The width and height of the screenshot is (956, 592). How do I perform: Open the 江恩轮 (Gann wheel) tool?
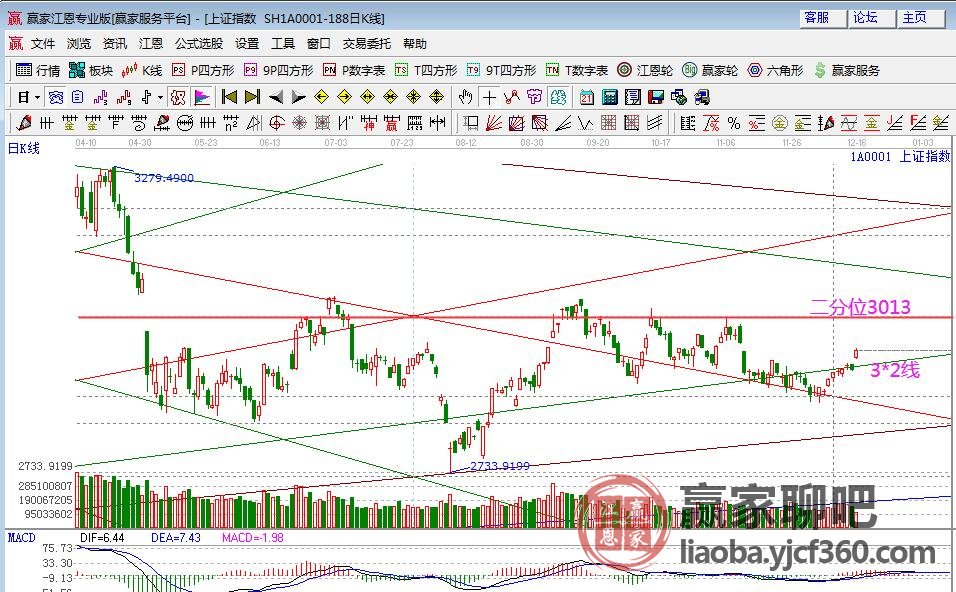coord(644,70)
